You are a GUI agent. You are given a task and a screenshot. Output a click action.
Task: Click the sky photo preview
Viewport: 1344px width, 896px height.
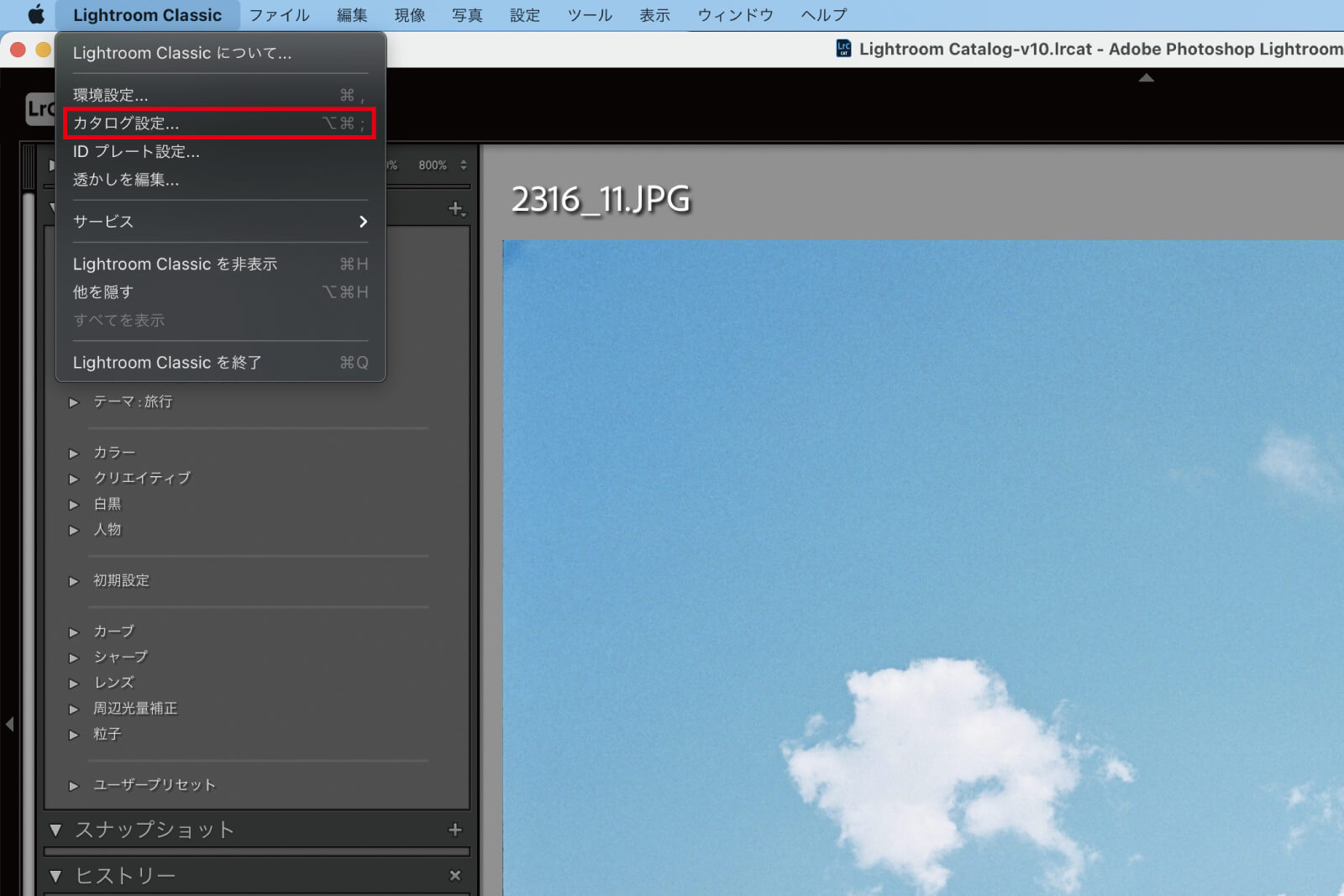923,568
